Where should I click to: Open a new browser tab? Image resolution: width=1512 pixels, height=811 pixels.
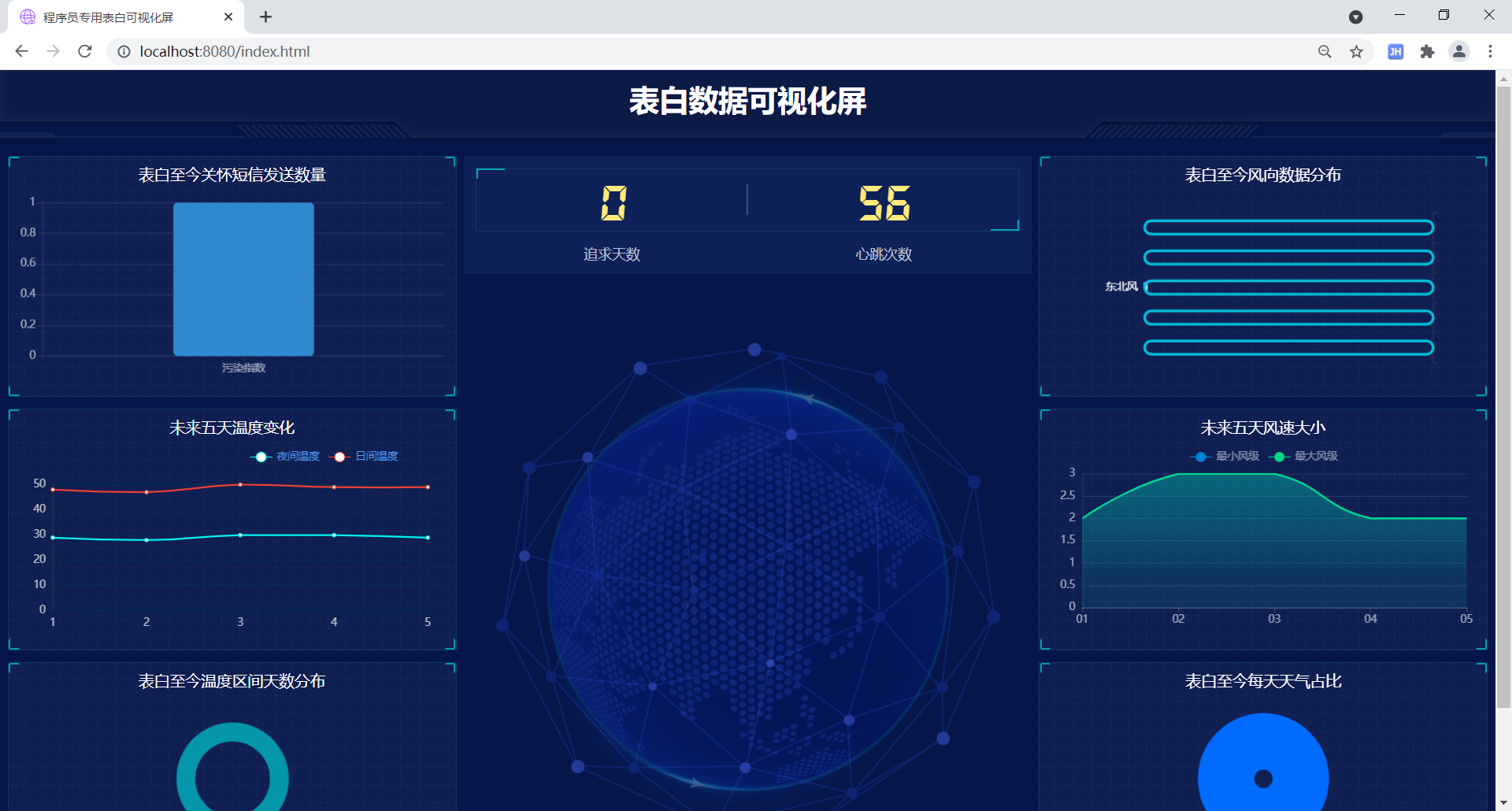point(265,17)
